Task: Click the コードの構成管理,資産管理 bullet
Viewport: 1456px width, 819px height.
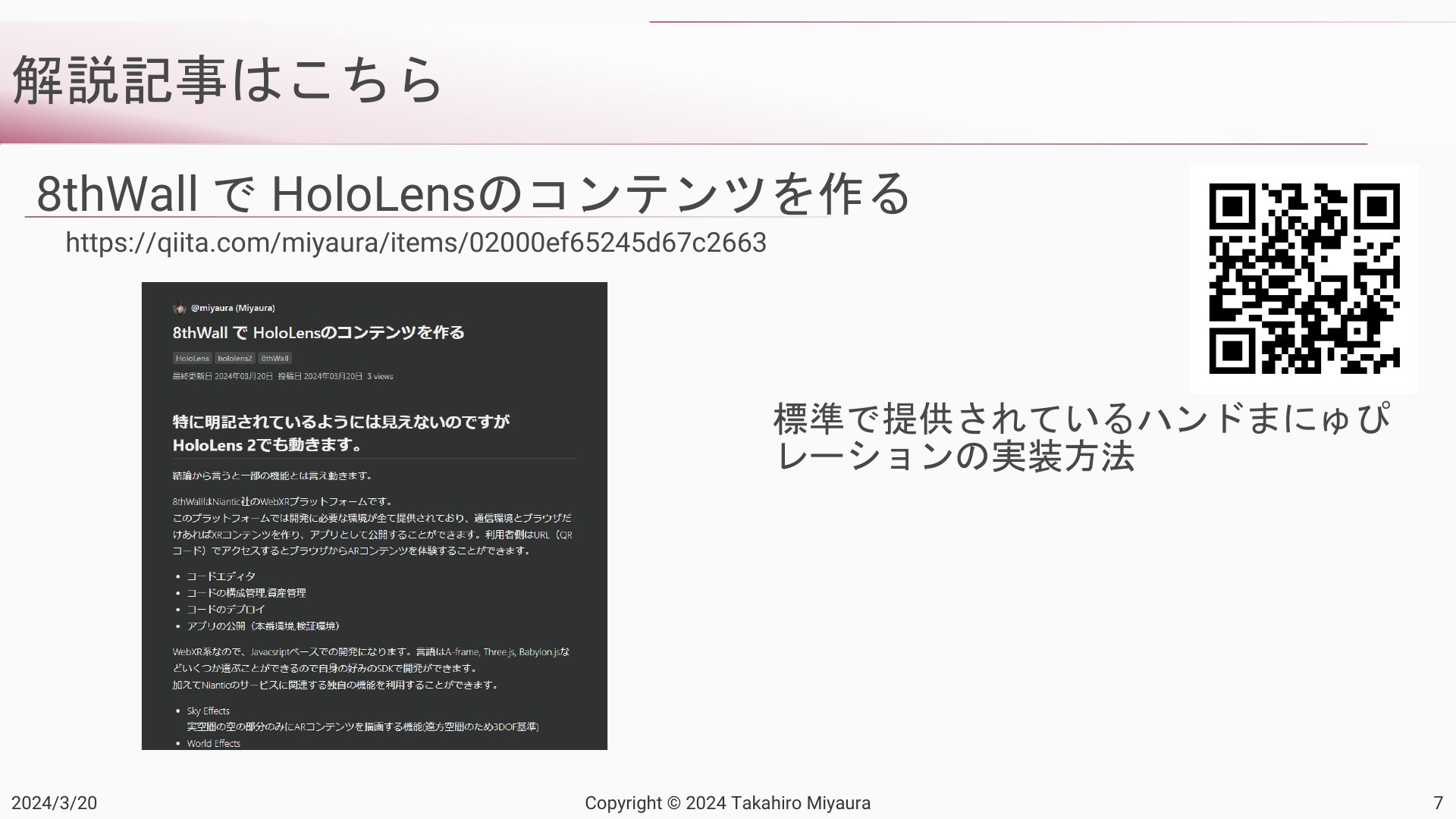Action: [x=246, y=593]
